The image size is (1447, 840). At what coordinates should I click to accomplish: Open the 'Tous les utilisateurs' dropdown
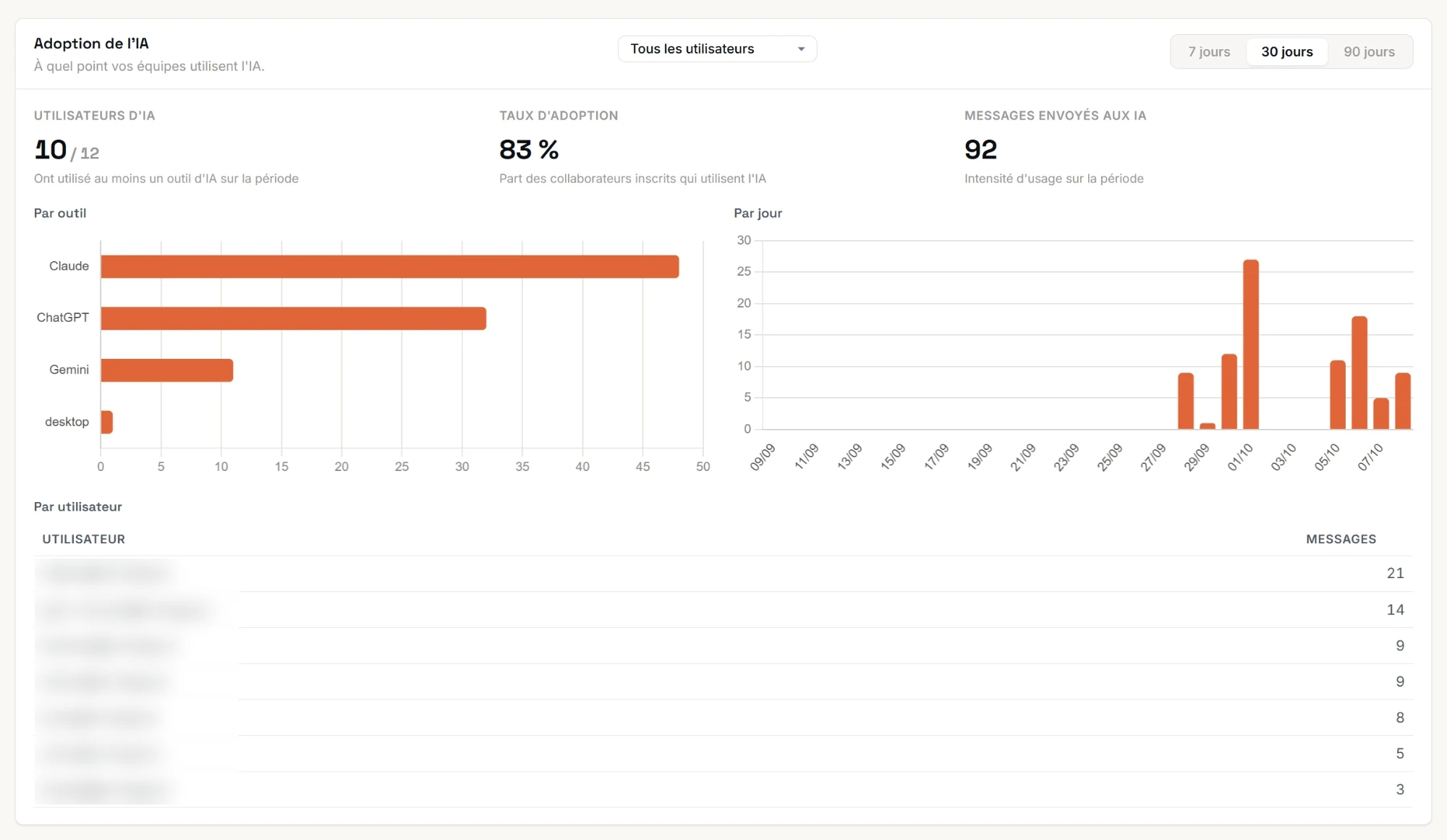tap(717, 49)
